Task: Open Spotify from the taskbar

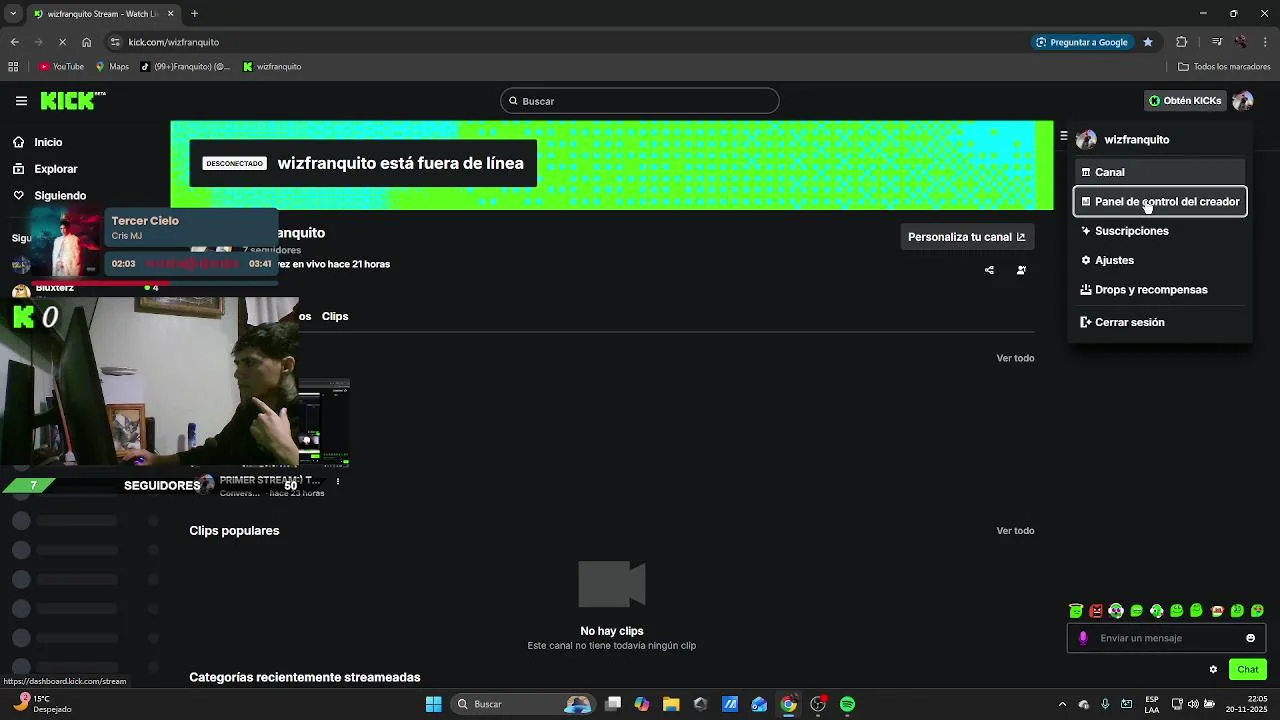Action: (847, 704)
